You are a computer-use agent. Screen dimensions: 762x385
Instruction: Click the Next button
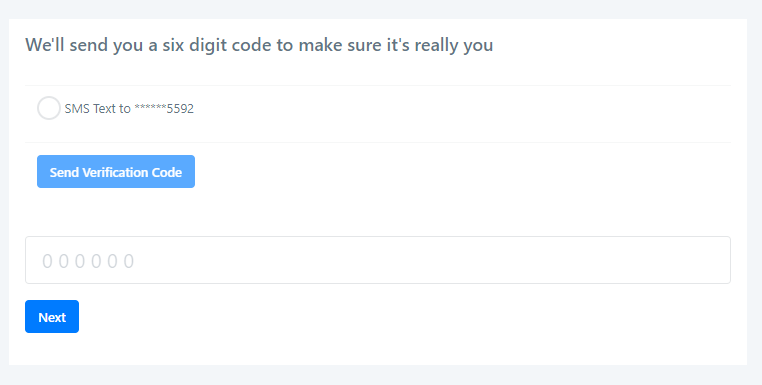pos(52,316)
